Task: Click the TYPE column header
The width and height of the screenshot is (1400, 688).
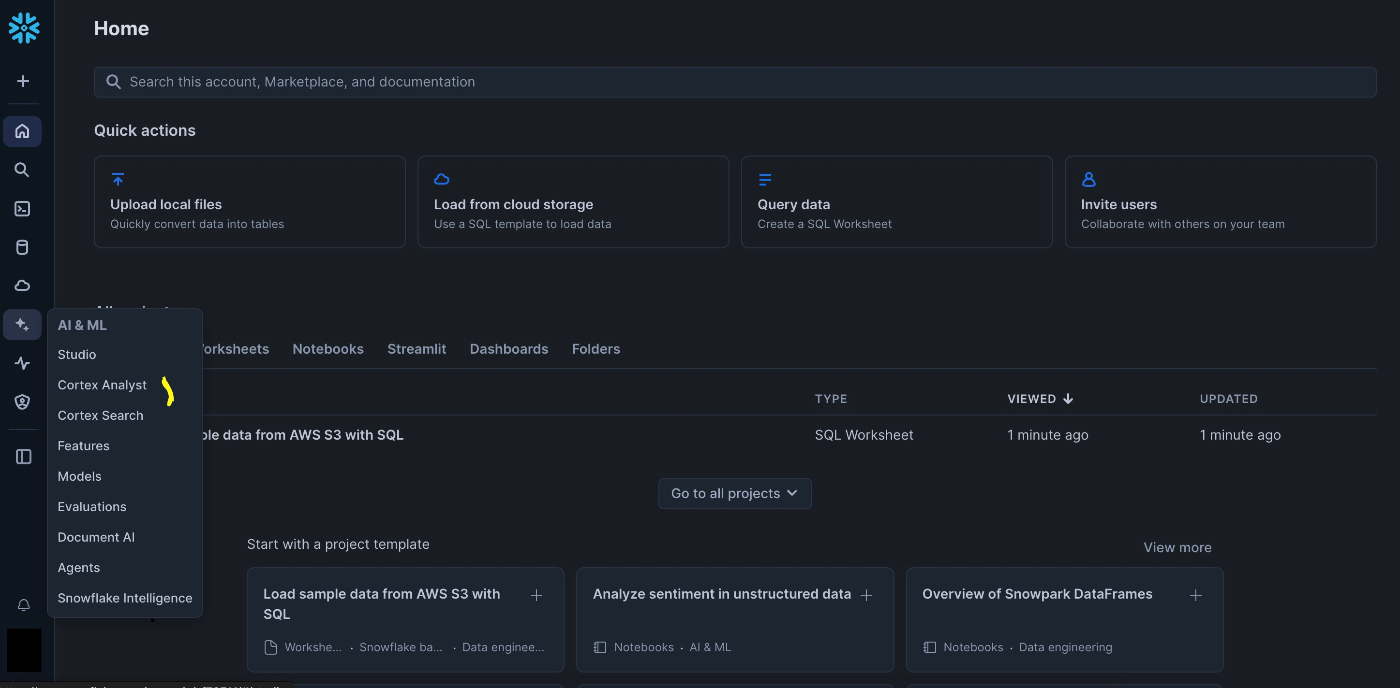Action: tap(831, 399)
